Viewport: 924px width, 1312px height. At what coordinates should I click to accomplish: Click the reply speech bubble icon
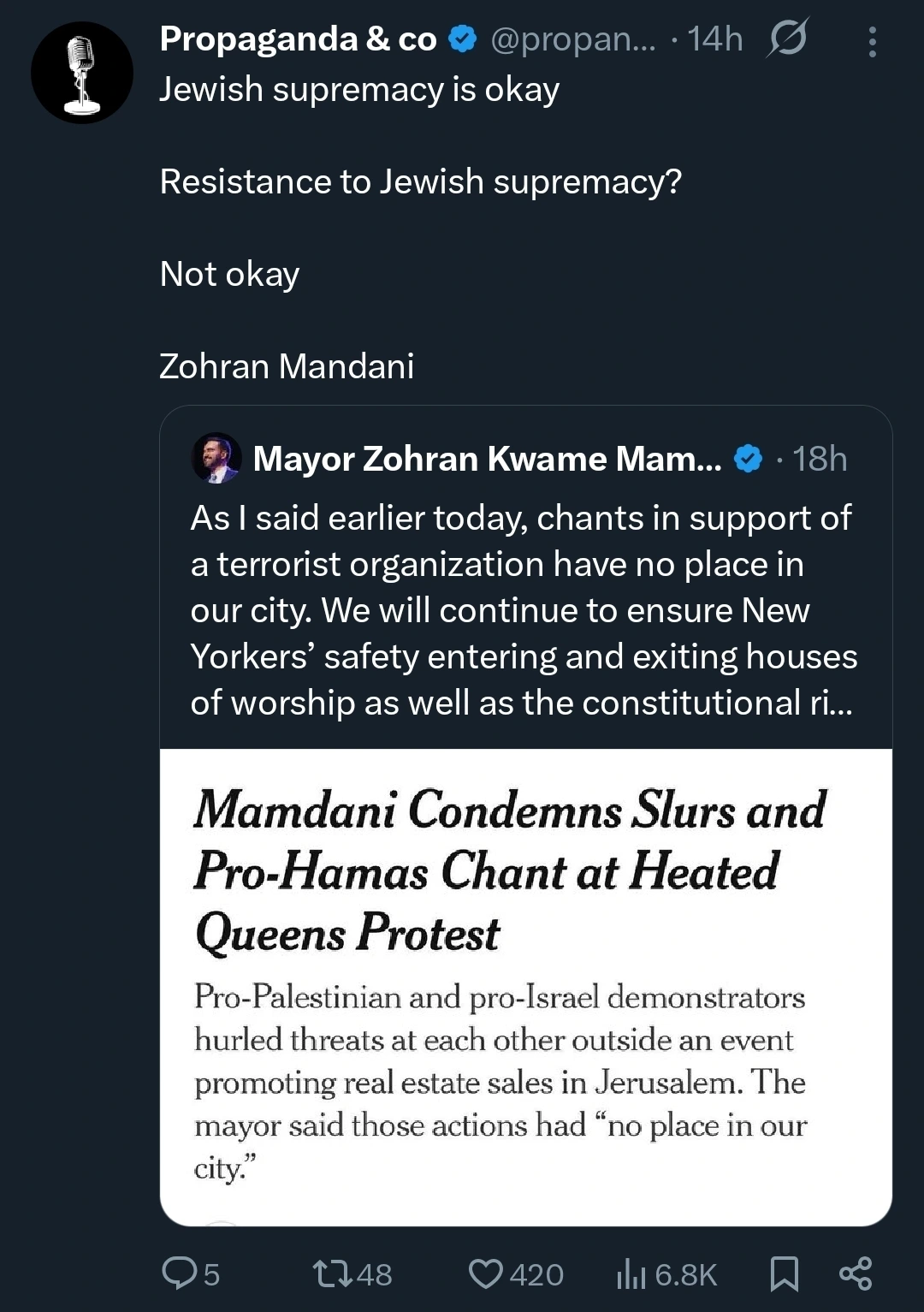(179, 1273)
